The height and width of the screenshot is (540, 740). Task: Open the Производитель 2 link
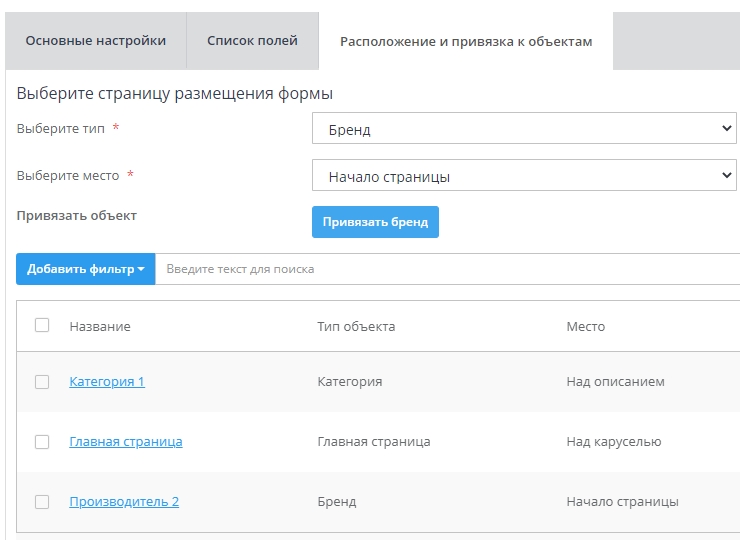[x=124, y=502]
